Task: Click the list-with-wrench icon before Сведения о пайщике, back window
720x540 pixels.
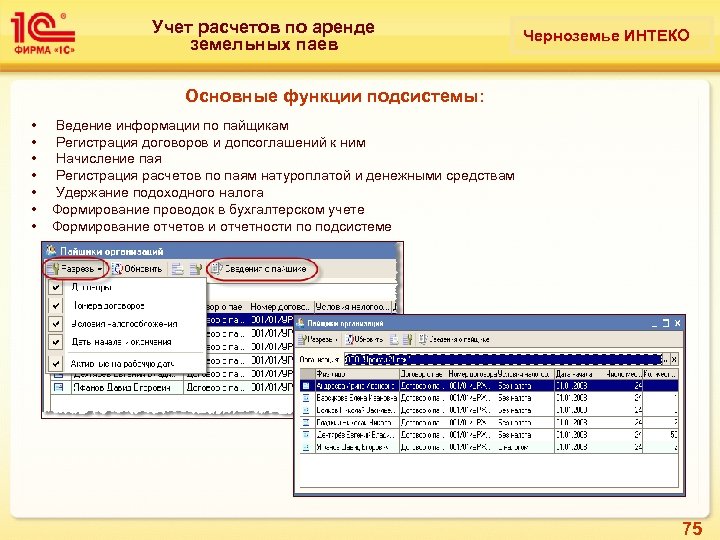Action: (x=196, y=269)
